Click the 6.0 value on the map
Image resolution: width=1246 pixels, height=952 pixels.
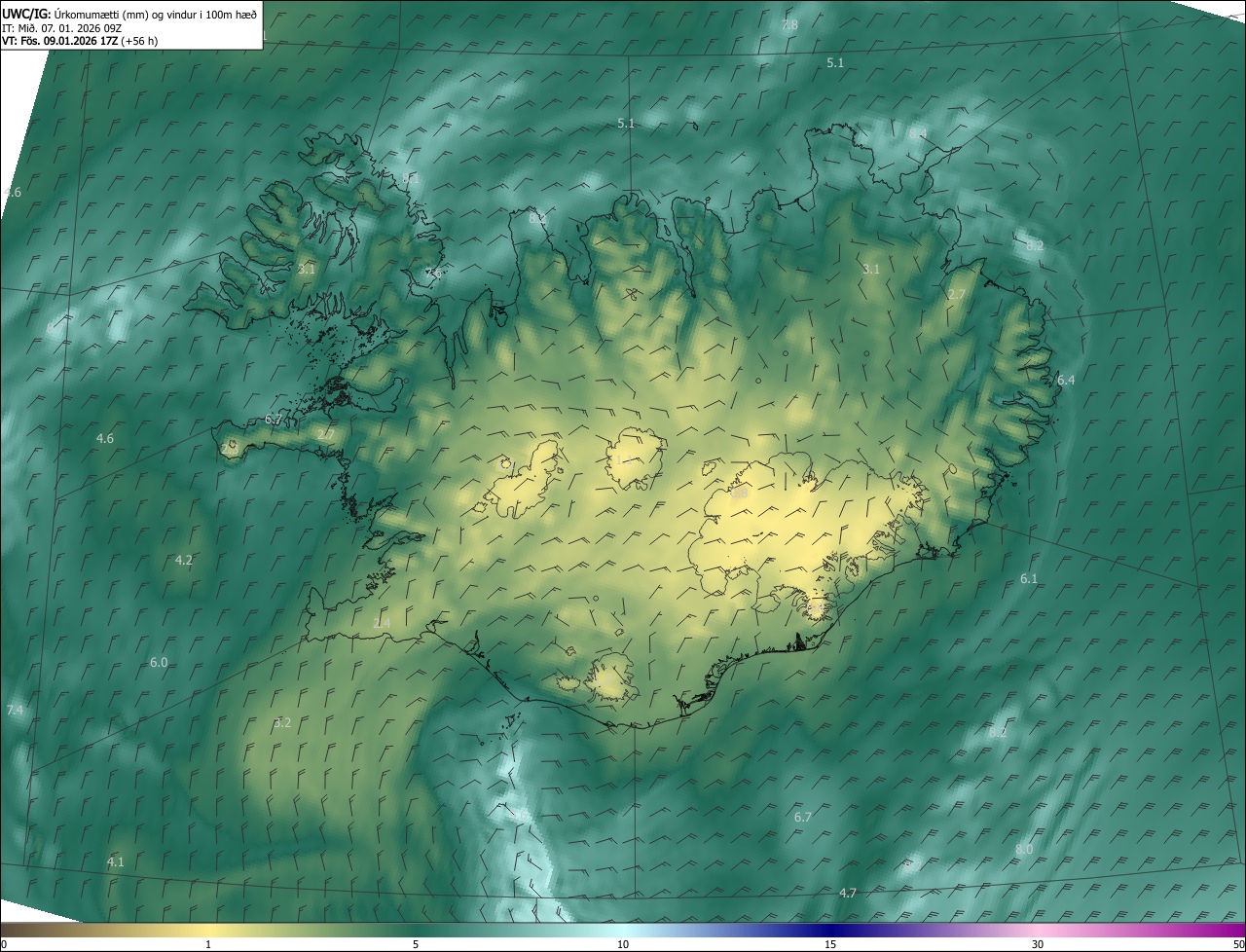pyautogui.click(x=159, y=662)
